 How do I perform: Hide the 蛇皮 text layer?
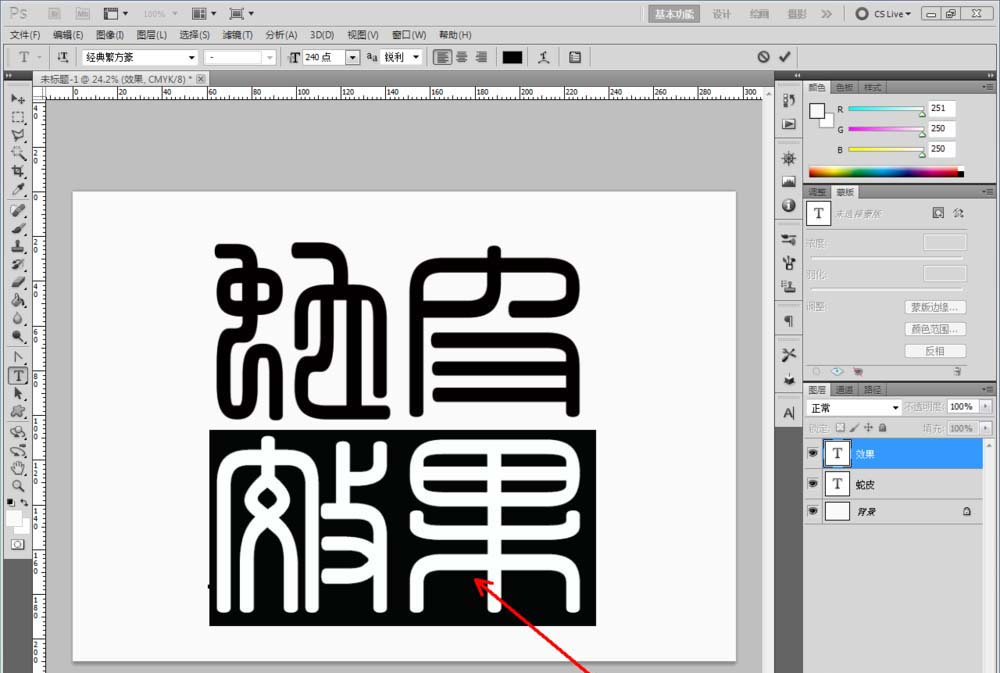point(812,484)
